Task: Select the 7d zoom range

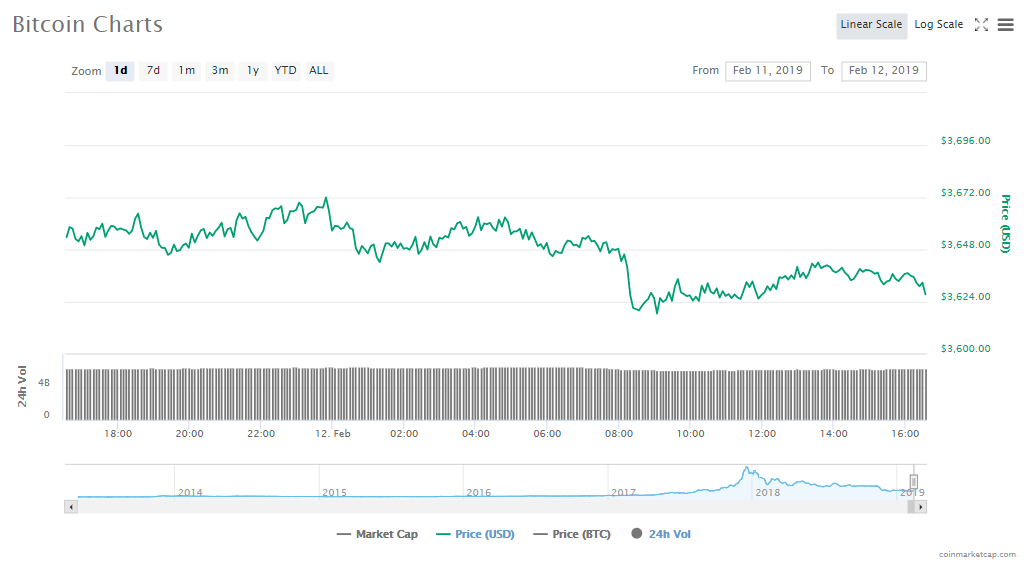Action: click(153, 71)
